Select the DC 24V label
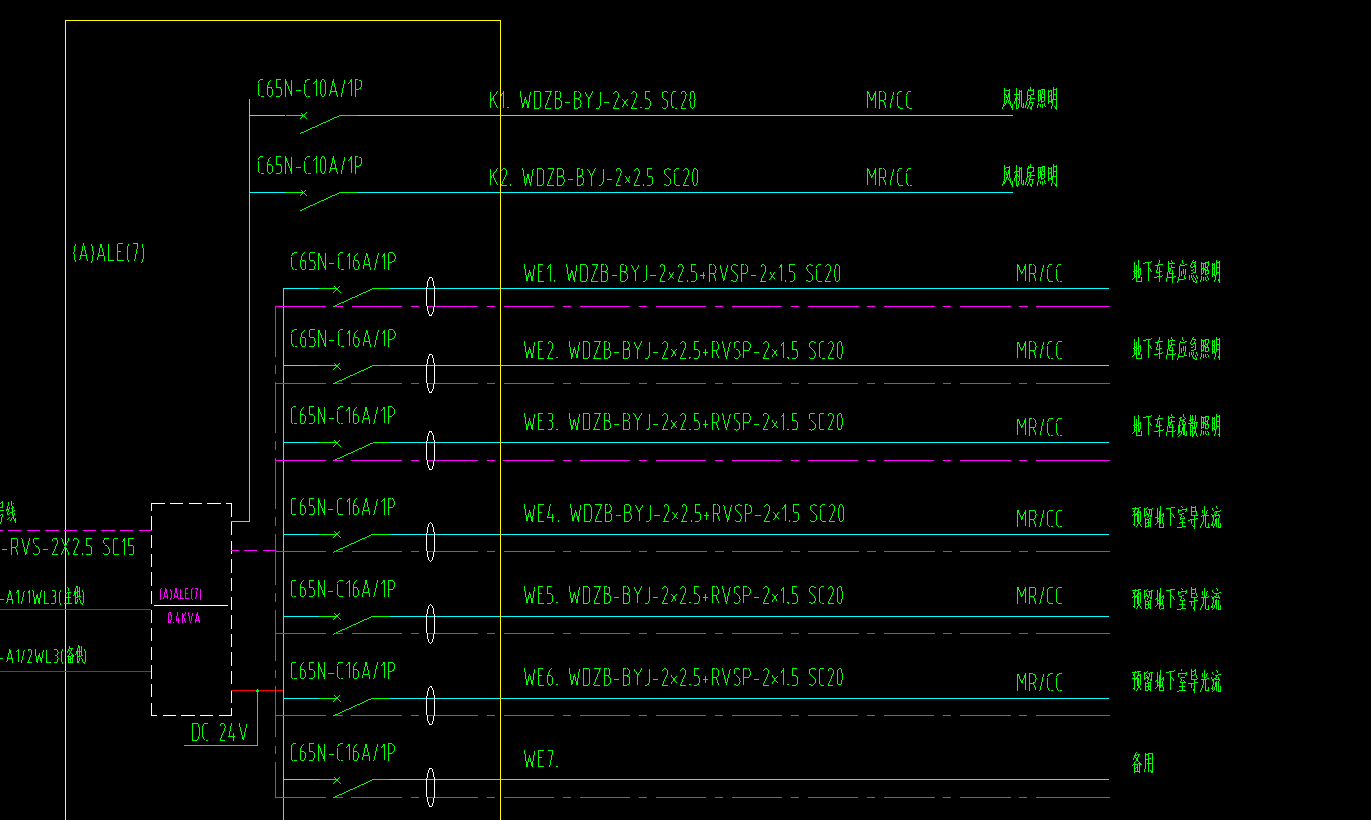Viewport: 1371px width, 820px height. [x=219, y=734]
